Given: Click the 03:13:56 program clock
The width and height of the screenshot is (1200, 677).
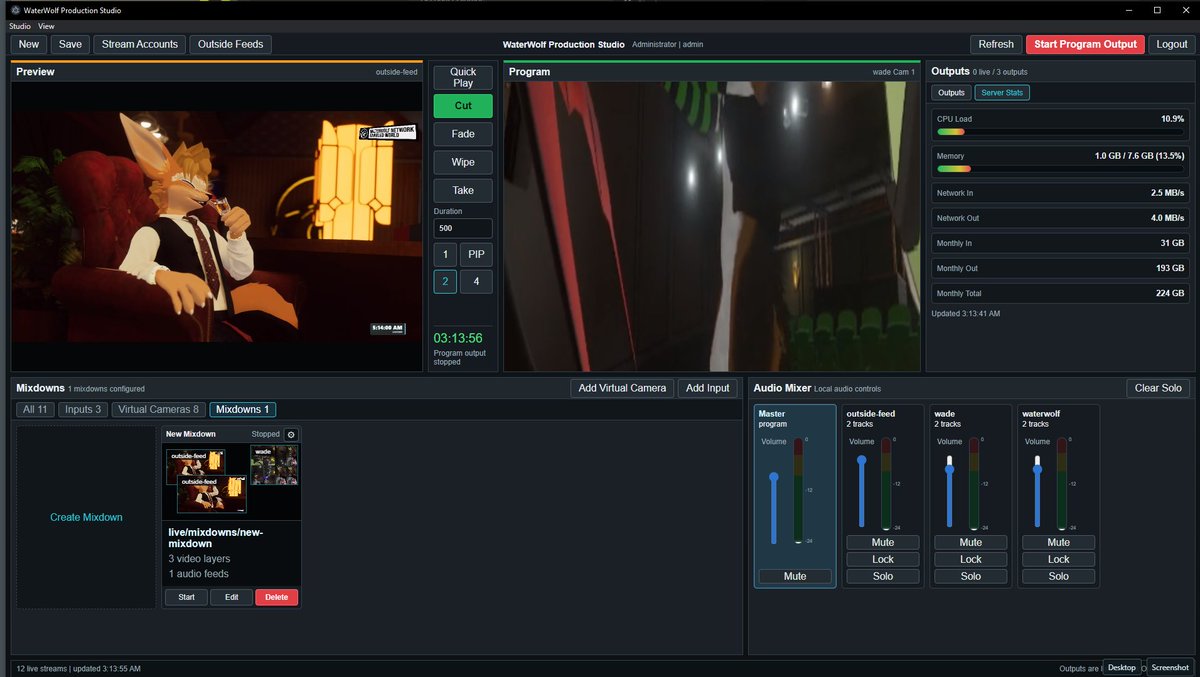Looking at the screenshot, I should click(458, 338).
